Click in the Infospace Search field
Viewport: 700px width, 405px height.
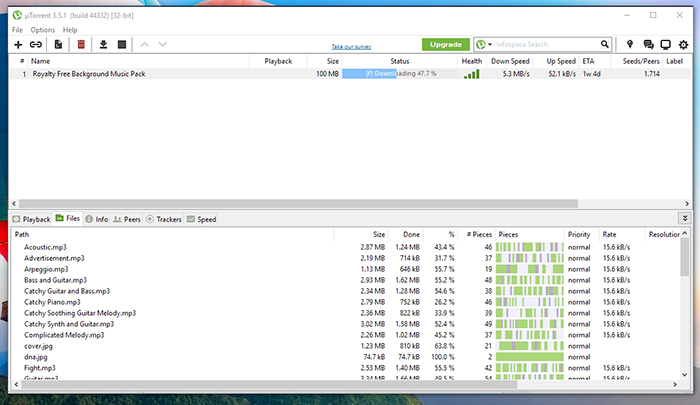547,45
